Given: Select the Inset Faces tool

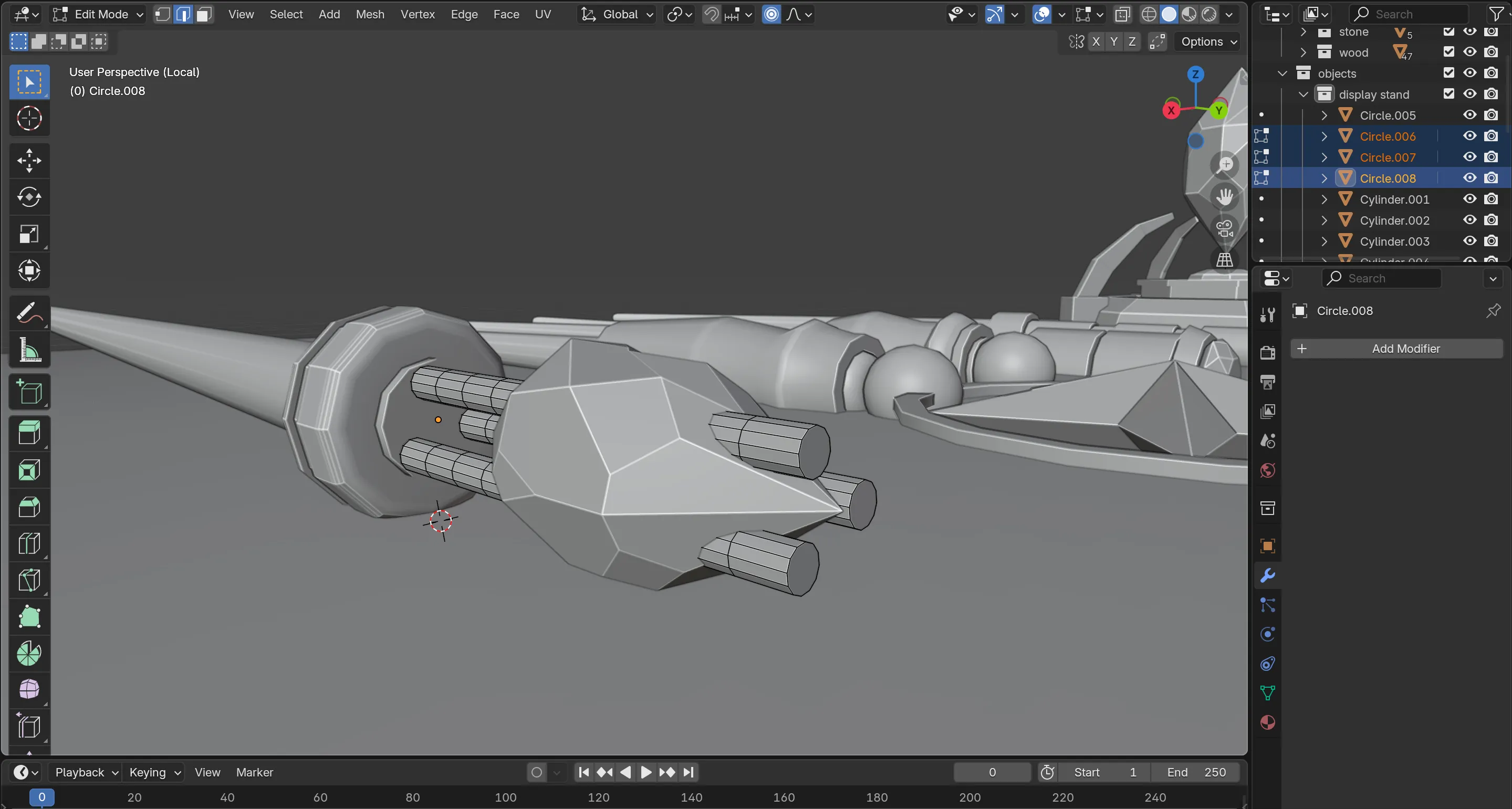Looking at the screenshot, I should click(x=29, y=470).
